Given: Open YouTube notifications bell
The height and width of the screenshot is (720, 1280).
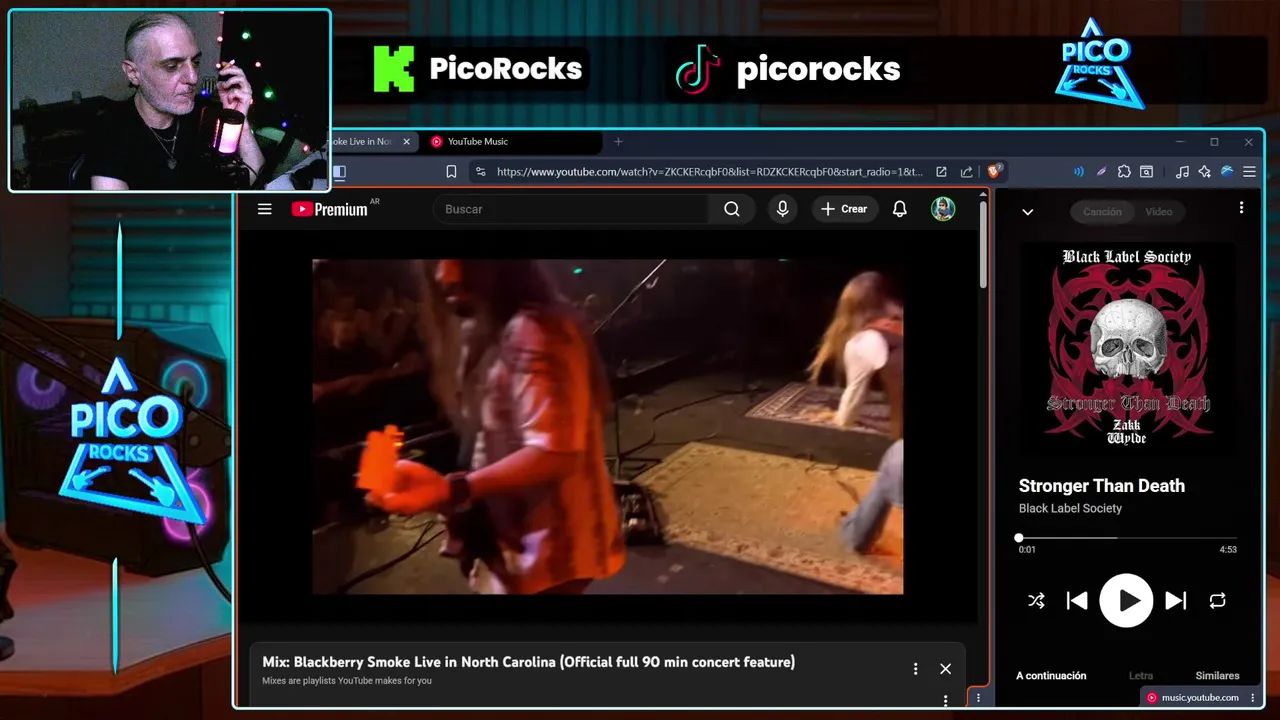Looking at the screenshot, I should (900, 209).
